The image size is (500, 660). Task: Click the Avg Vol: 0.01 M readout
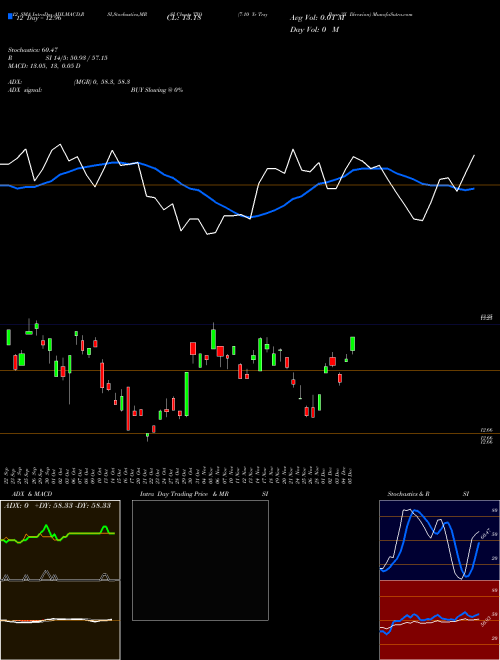click(x=317, y=18)
